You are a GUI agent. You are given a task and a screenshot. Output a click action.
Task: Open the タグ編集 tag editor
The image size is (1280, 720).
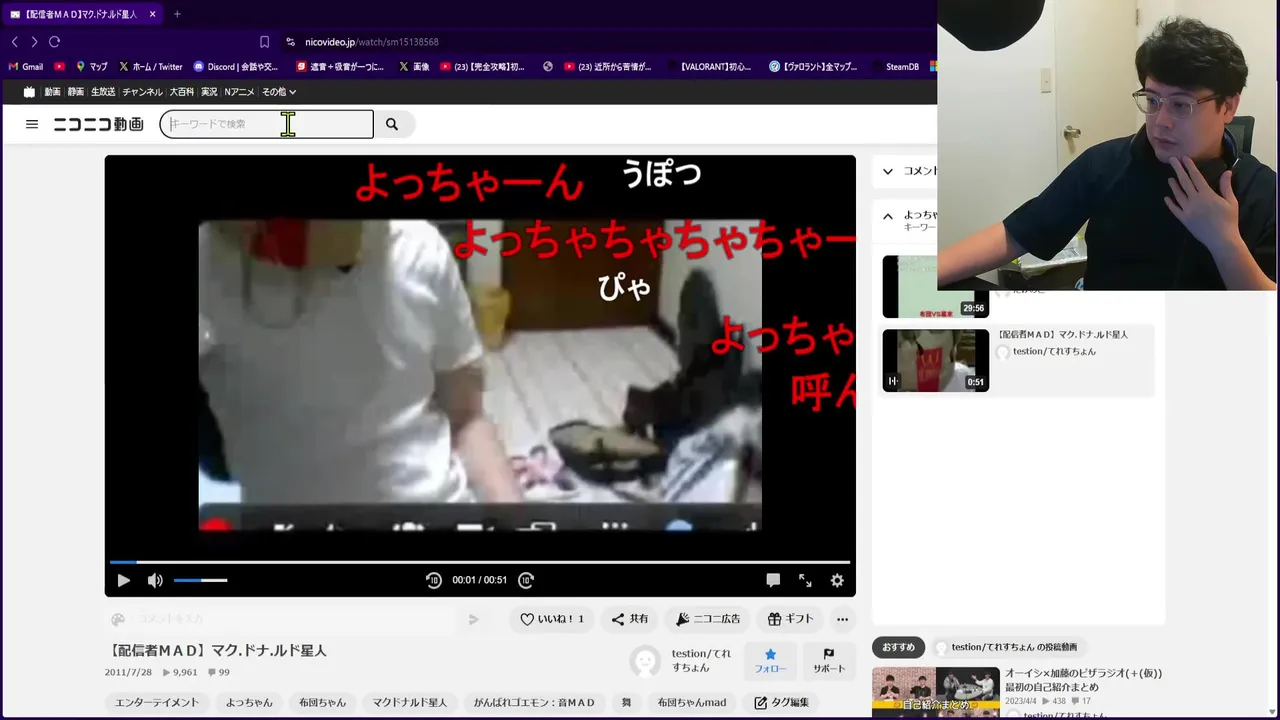[x=782, y=702]
